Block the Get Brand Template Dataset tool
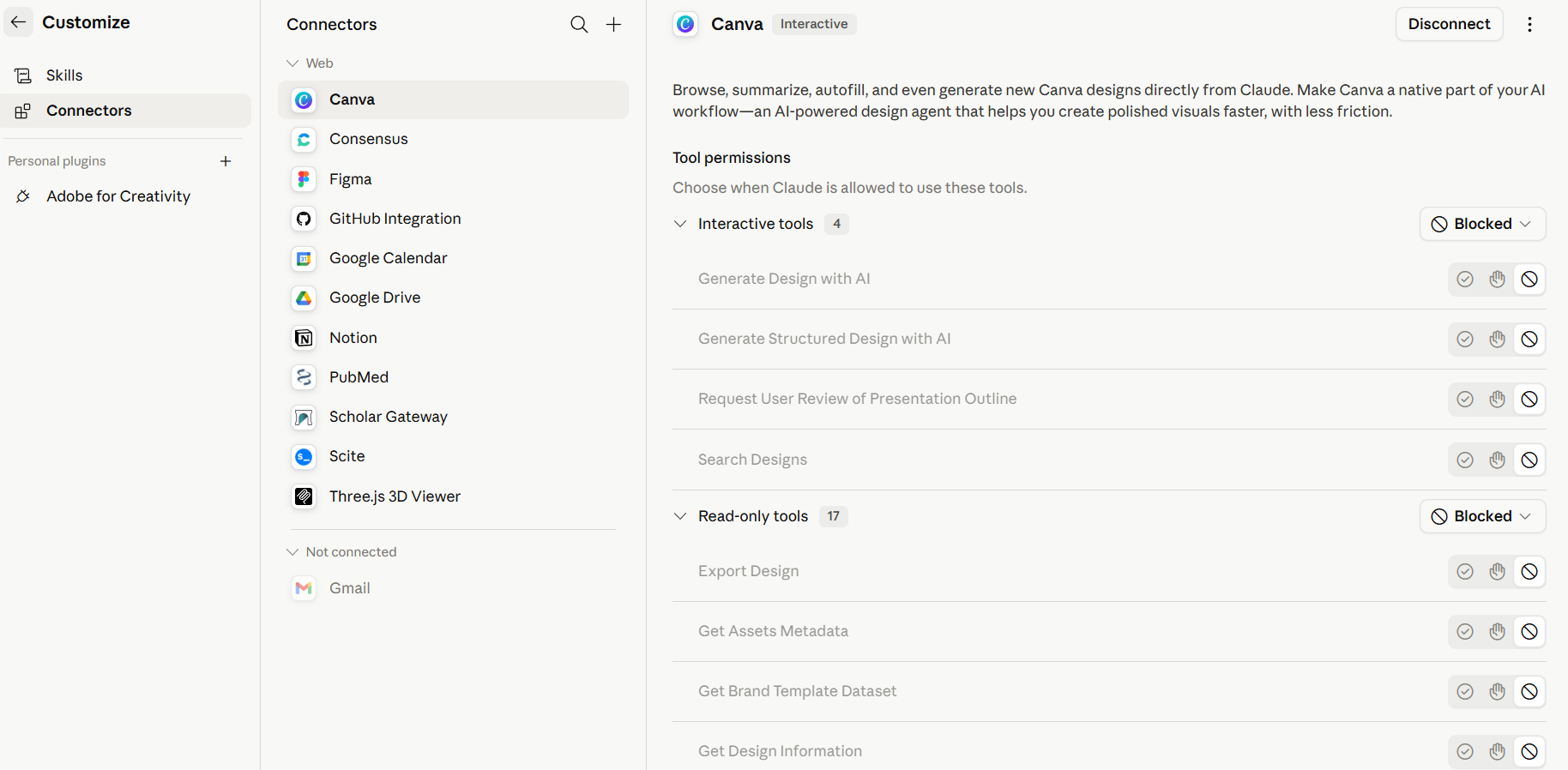 [x=1529, y=691]
